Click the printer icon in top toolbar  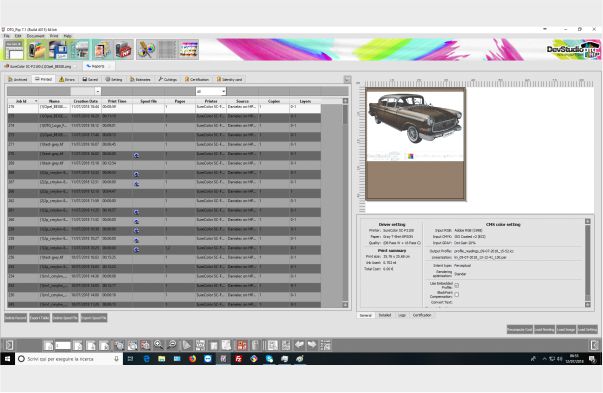pos(80,50)
